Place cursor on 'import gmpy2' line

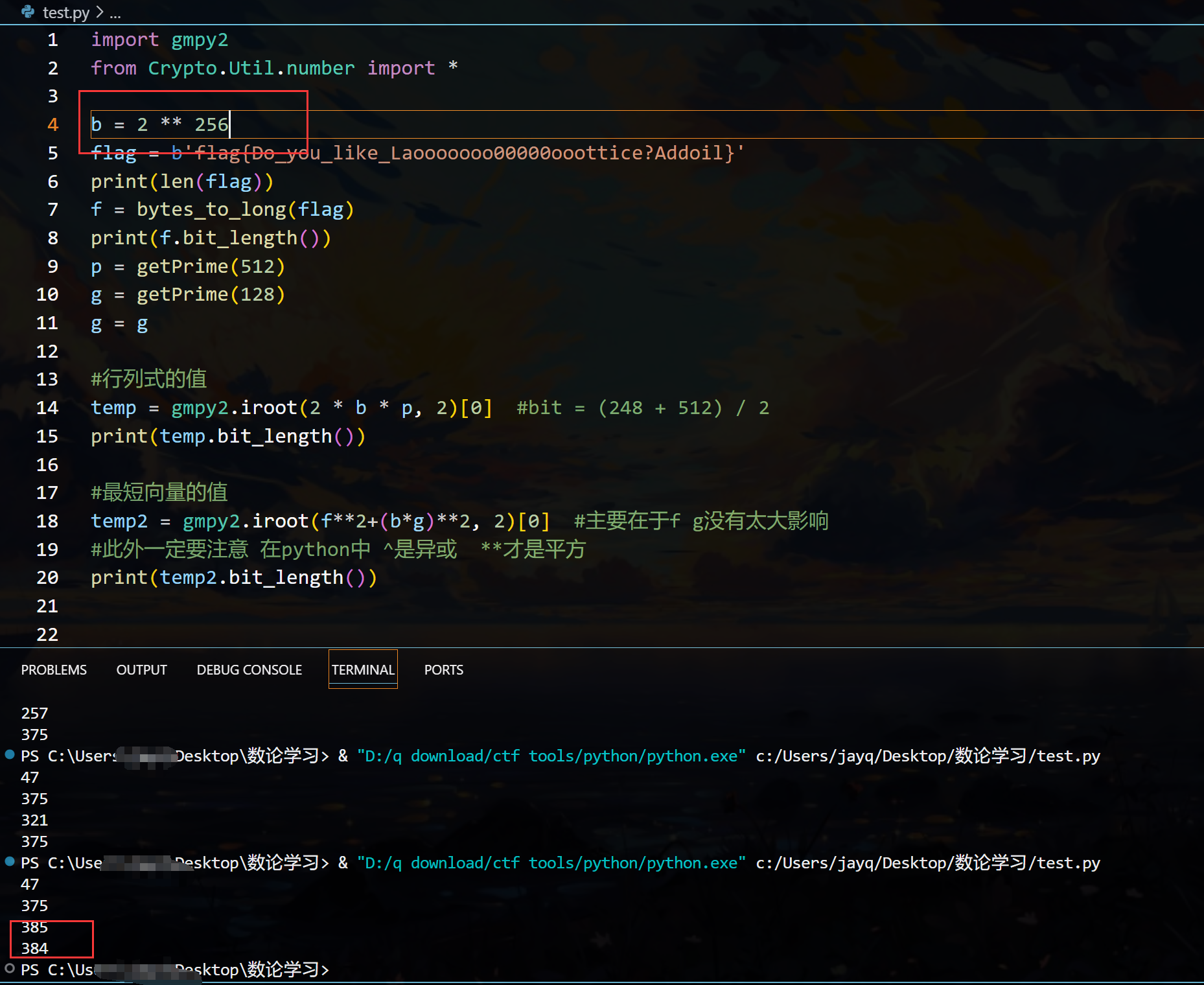(x=159, y=40)
